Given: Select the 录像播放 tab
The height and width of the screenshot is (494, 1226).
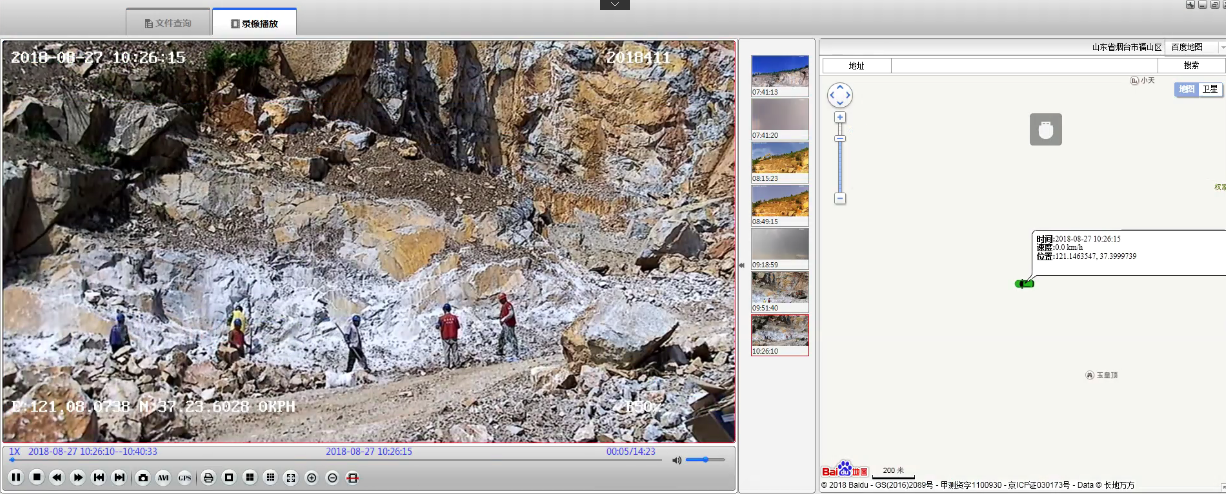Looking at the screenshot, I should point(254,22).
